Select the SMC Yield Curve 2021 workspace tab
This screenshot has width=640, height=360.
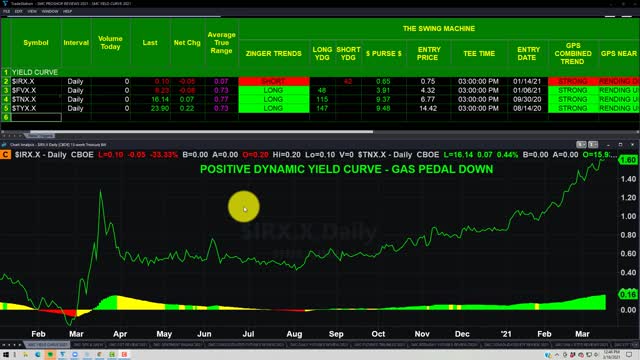pyautogui.click(x=47, y=345)
